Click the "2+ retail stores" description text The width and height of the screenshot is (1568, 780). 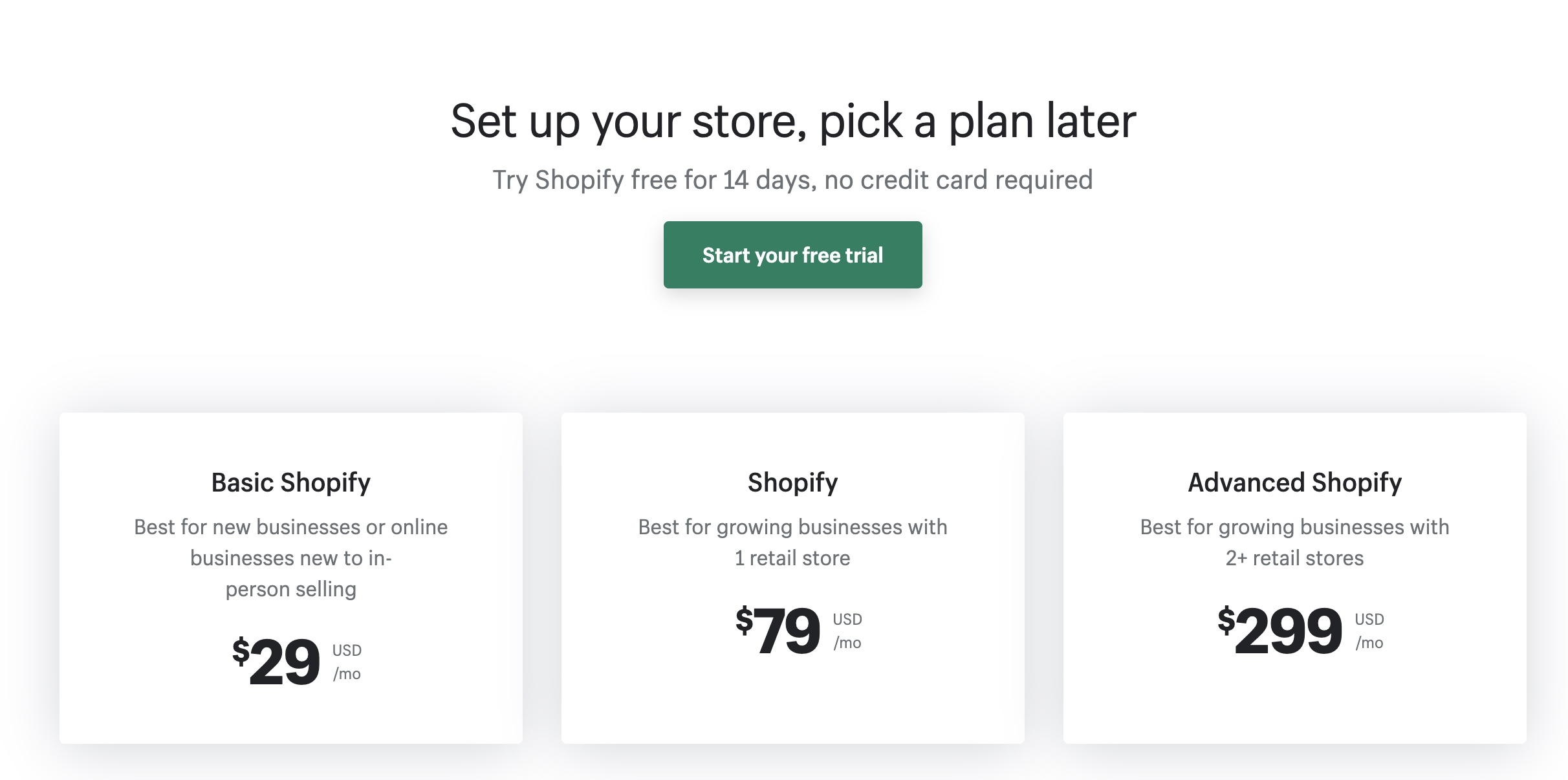1294,558
